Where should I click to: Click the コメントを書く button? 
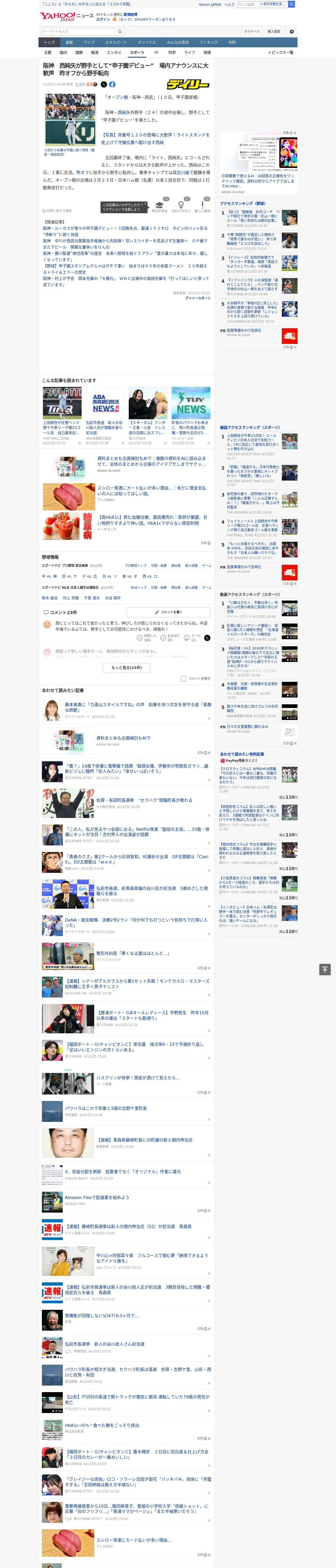tap(168, 612)
